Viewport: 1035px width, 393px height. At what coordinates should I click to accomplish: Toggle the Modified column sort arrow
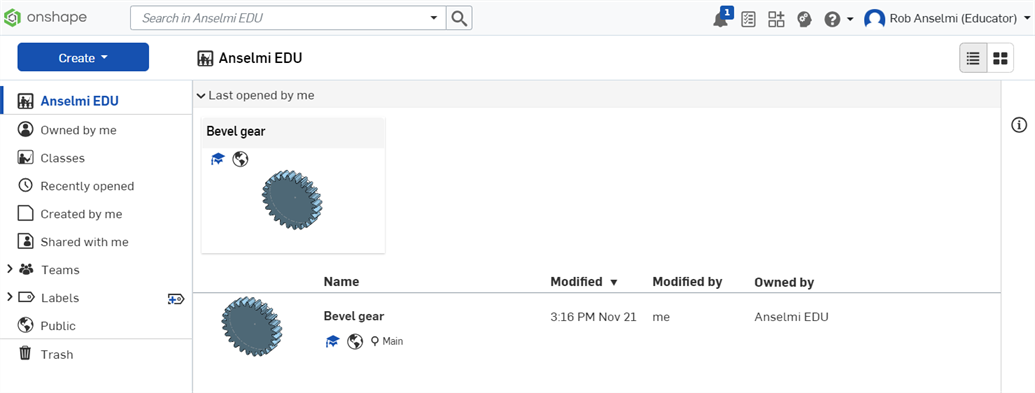tap(614, 283)
